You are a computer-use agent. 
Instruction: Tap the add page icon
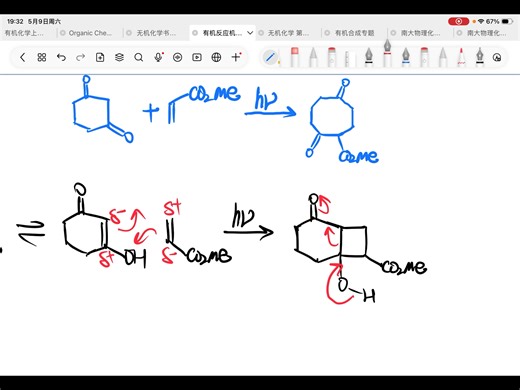pos(100,57)
